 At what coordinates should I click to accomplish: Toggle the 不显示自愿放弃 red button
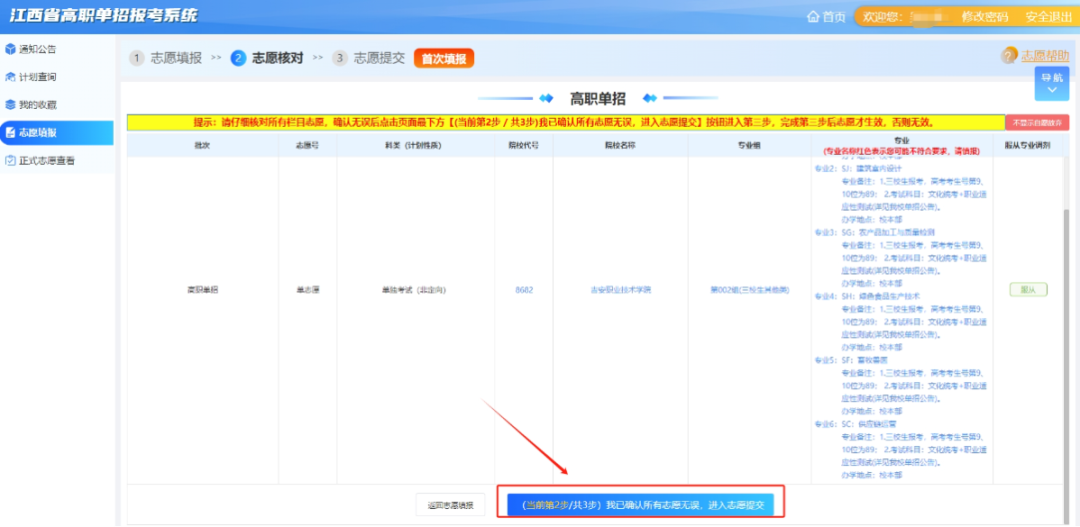[1036, 122]
